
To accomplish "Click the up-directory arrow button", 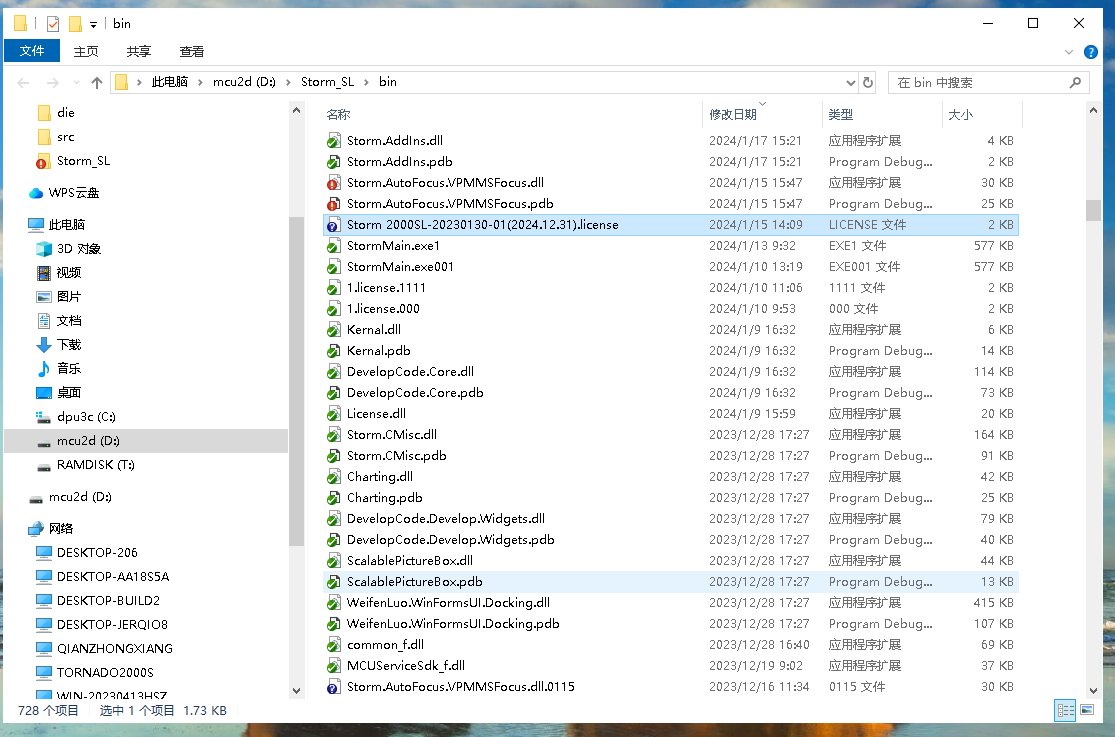I will tap(96, 83).
